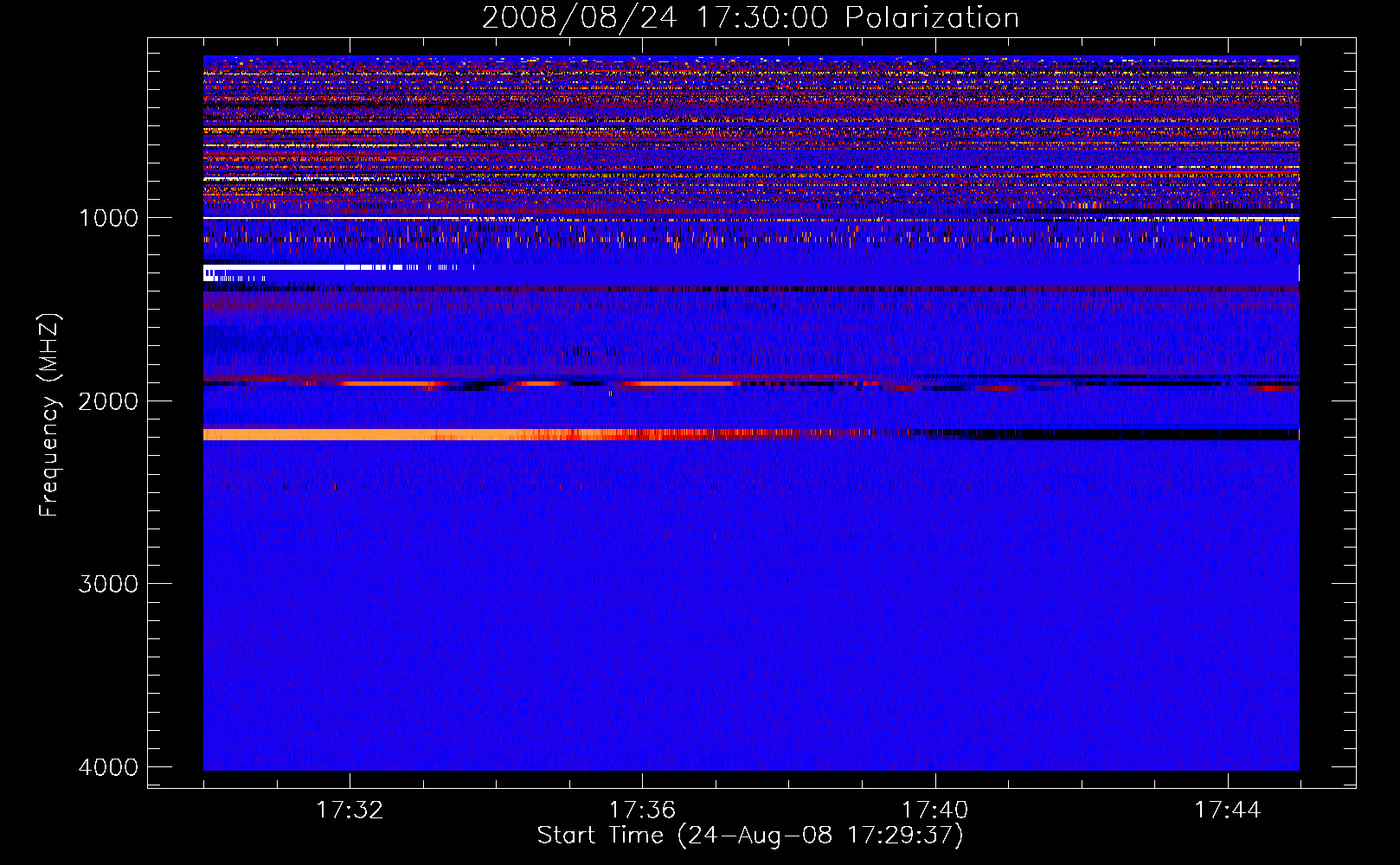This screenshot has width=1400, height=865.
Task: Click the 1000 frequency tick label
Action: (x=108, y=217)
